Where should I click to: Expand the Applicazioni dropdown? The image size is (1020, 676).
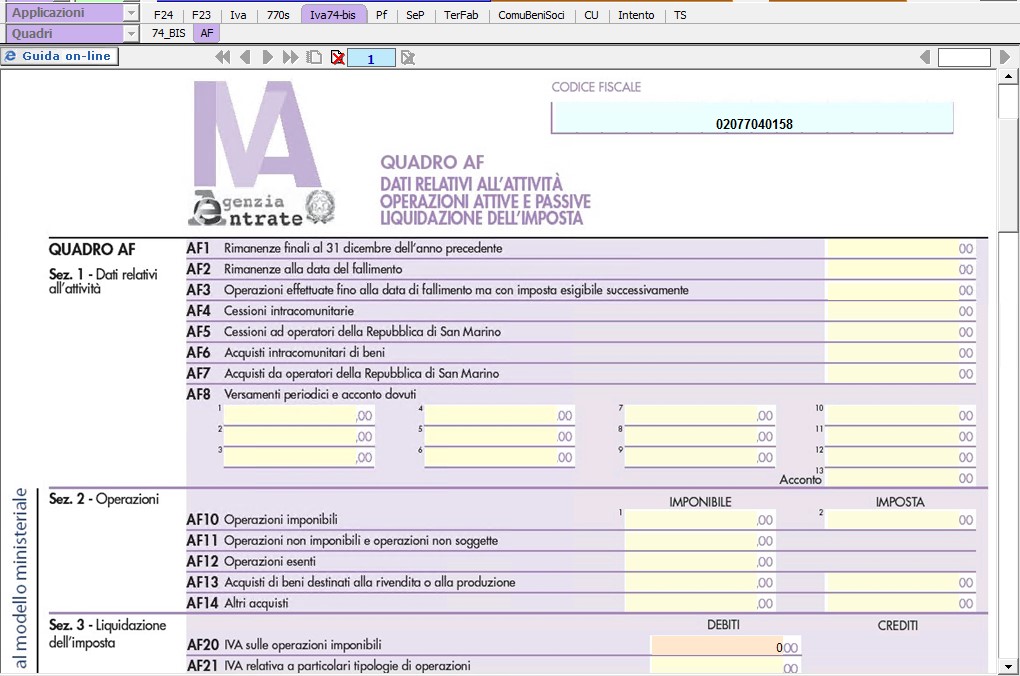(x=131, y=13)
